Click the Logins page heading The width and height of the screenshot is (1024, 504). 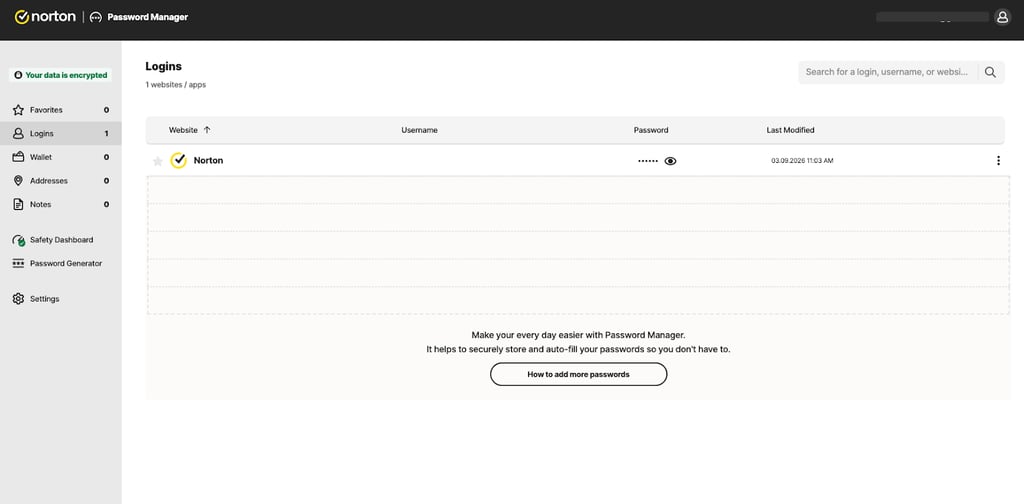[163, 67]
